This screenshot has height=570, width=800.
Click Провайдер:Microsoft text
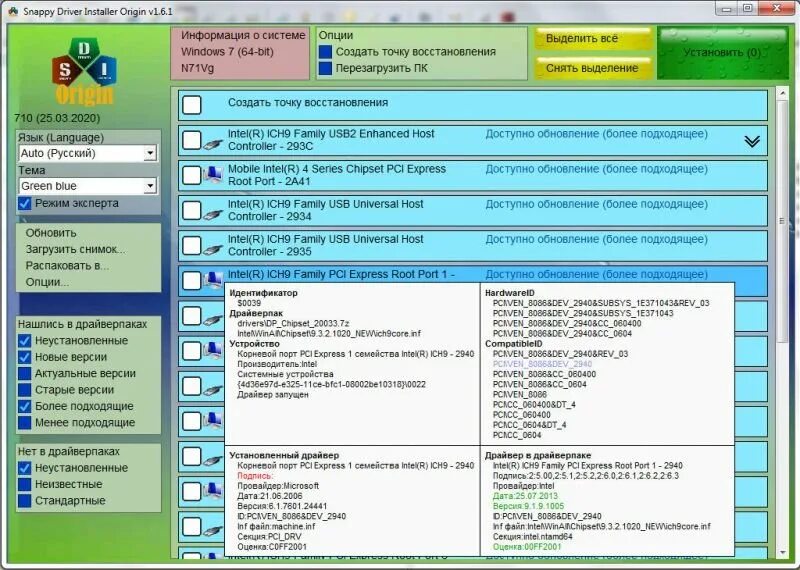tap(278, 486)
